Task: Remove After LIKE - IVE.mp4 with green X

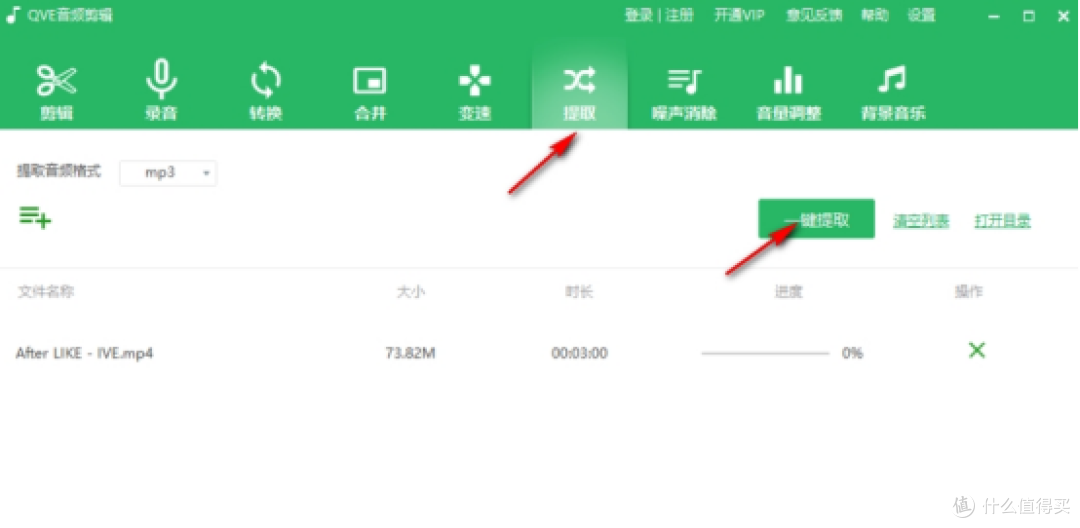Action: pyautogui.click(x=977, y=350)
